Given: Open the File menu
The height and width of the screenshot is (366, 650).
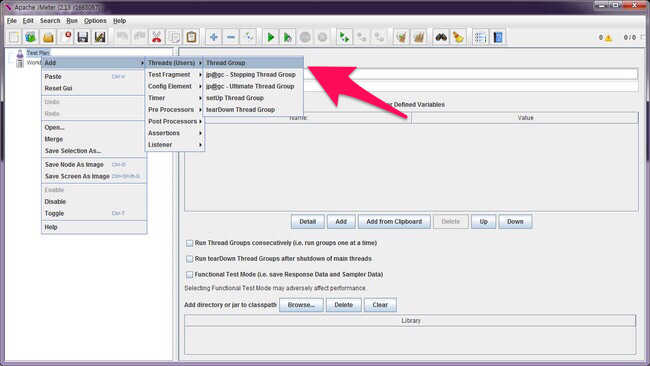Looking at the screenshot, I should (x=12, y=21).
